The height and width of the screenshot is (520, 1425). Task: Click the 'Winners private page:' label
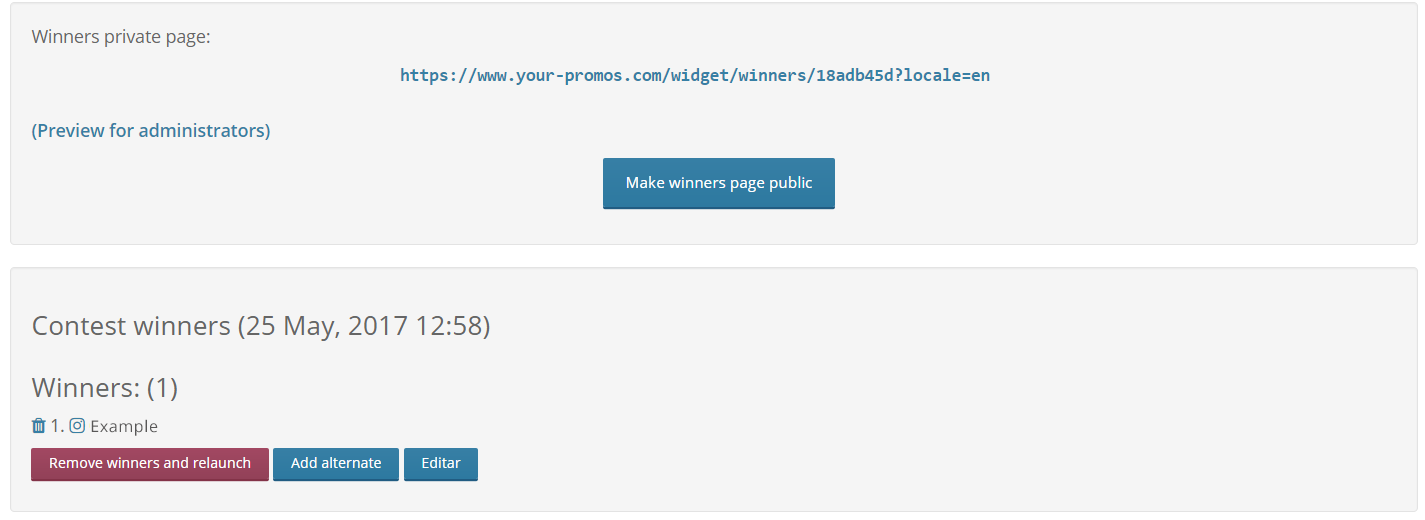click(x=121, y=37)
